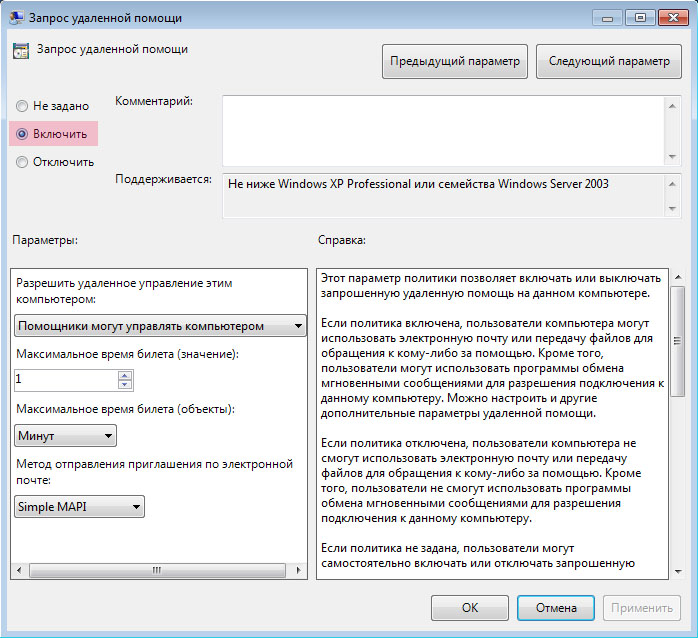Confirm with the OK button
Screen dimensions: 698x638
pos(470,608)
